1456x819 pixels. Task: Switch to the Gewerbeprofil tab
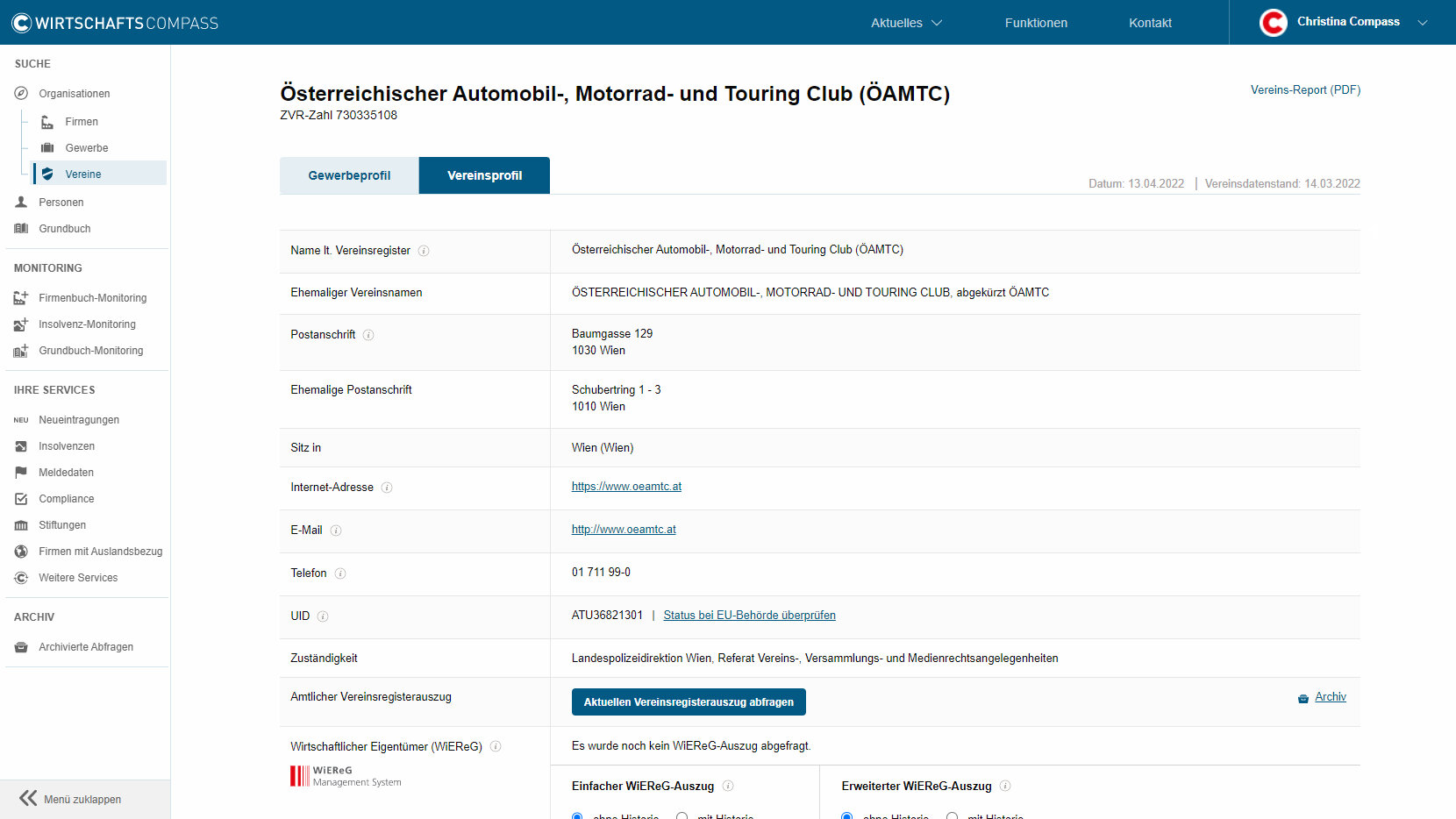349,175
